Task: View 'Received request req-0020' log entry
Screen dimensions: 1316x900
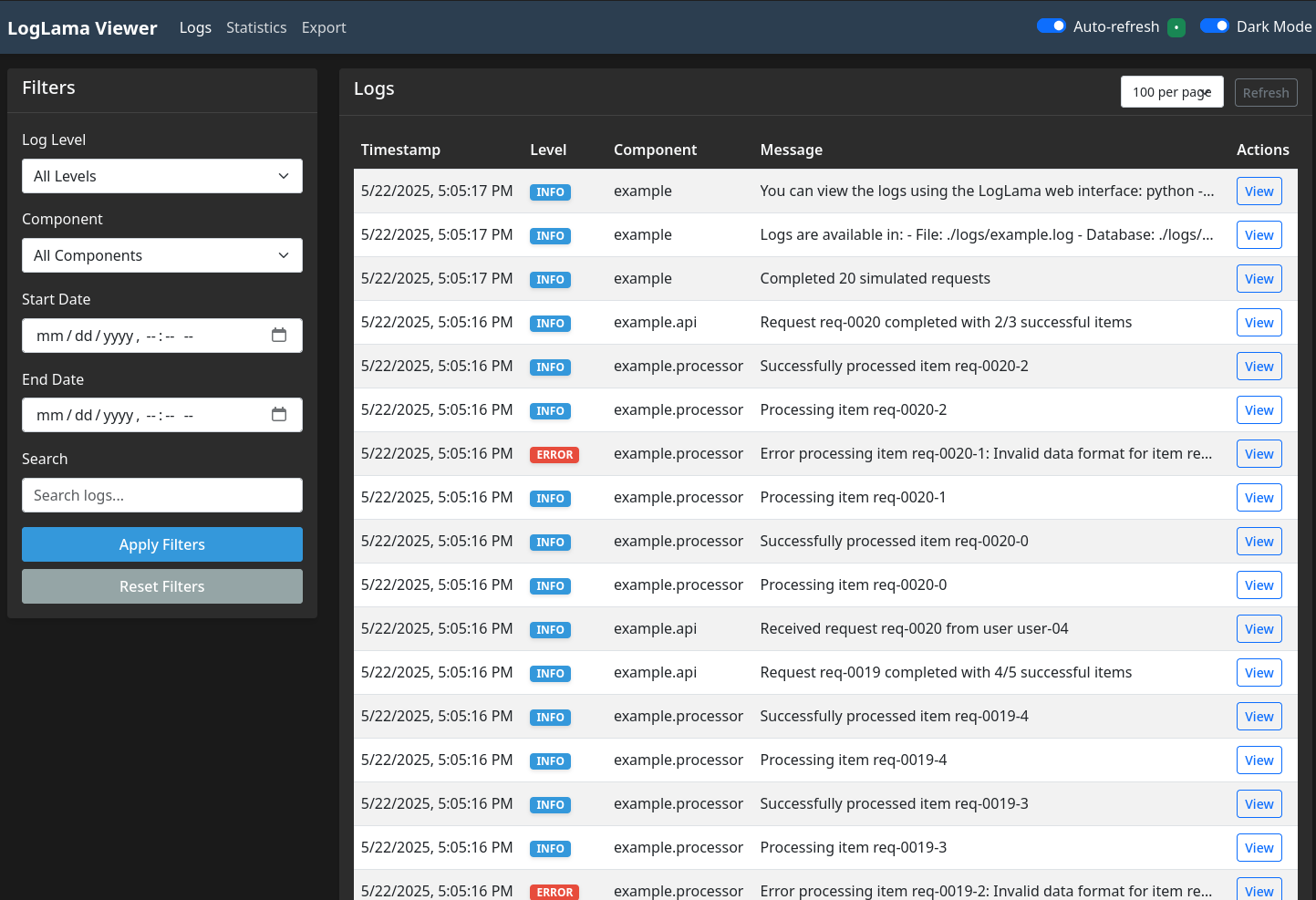Action: pos(1259,629)
